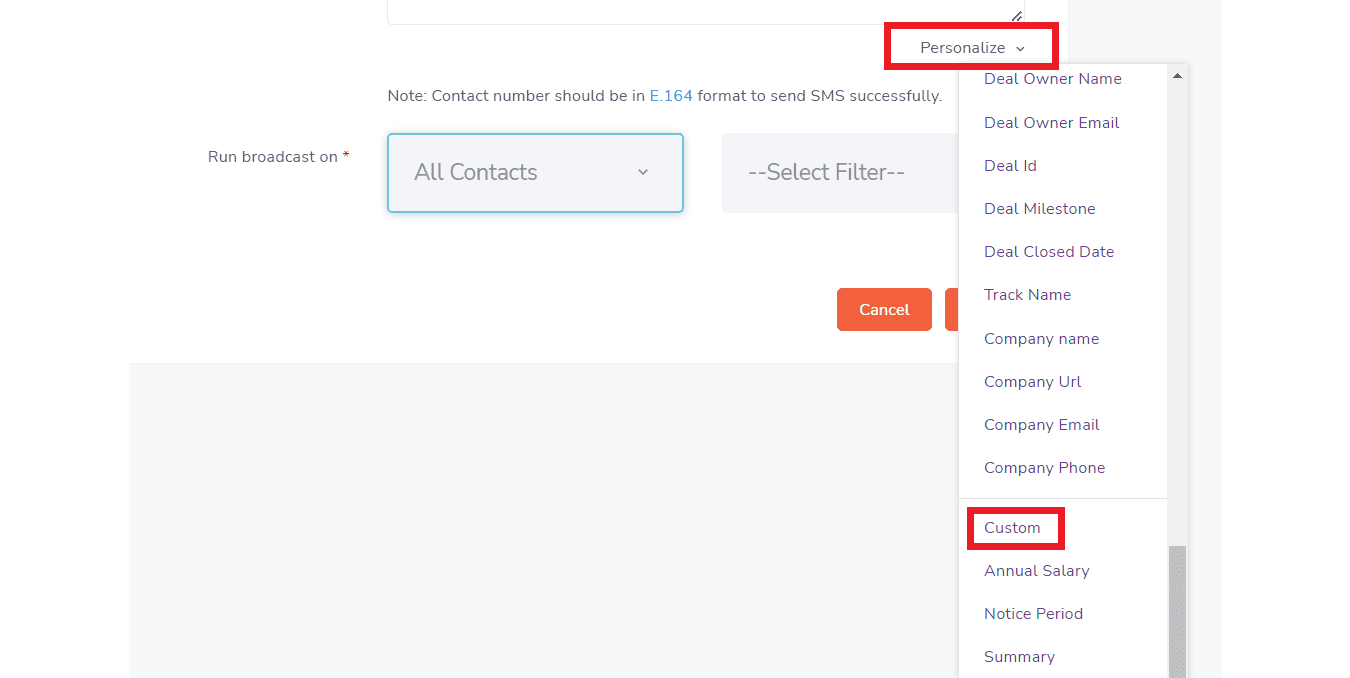Choose Company name from Personalize list
The height and width of the screenshot is (678, 1350).
tap(1041, 338)
